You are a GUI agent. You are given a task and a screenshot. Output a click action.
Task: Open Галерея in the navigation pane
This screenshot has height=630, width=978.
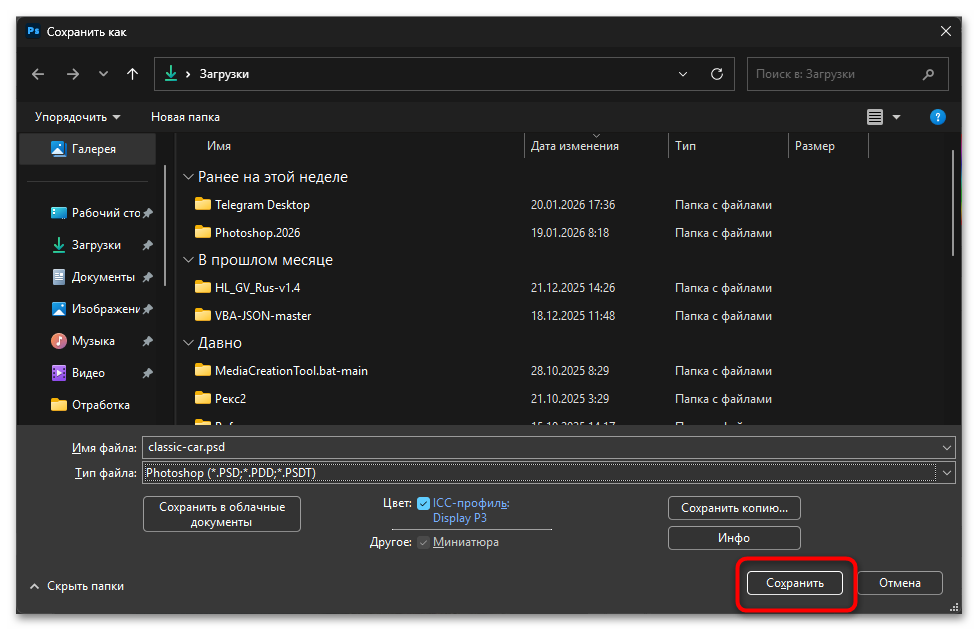(93, 149)
